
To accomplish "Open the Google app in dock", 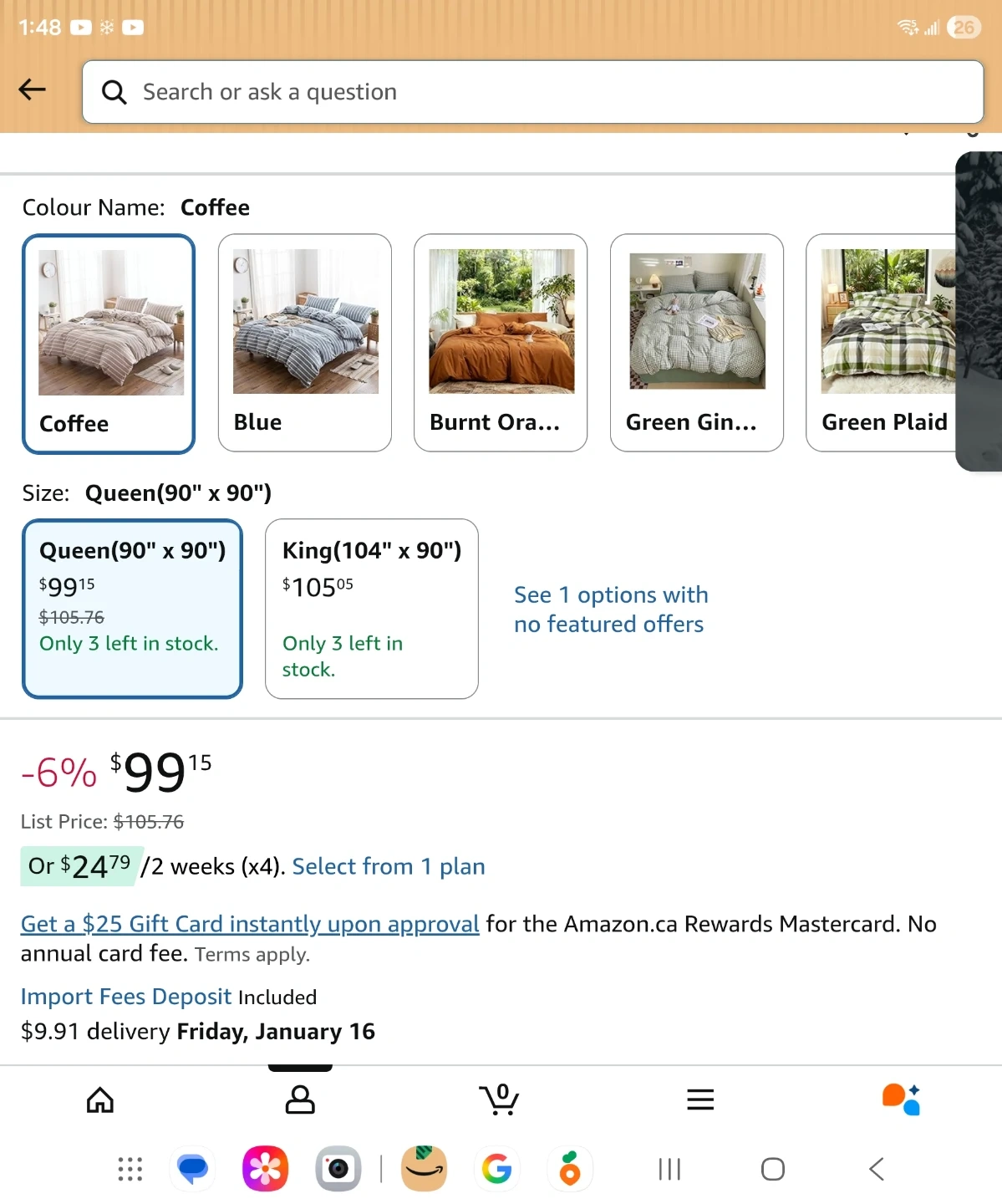I will coord(497,1168).
